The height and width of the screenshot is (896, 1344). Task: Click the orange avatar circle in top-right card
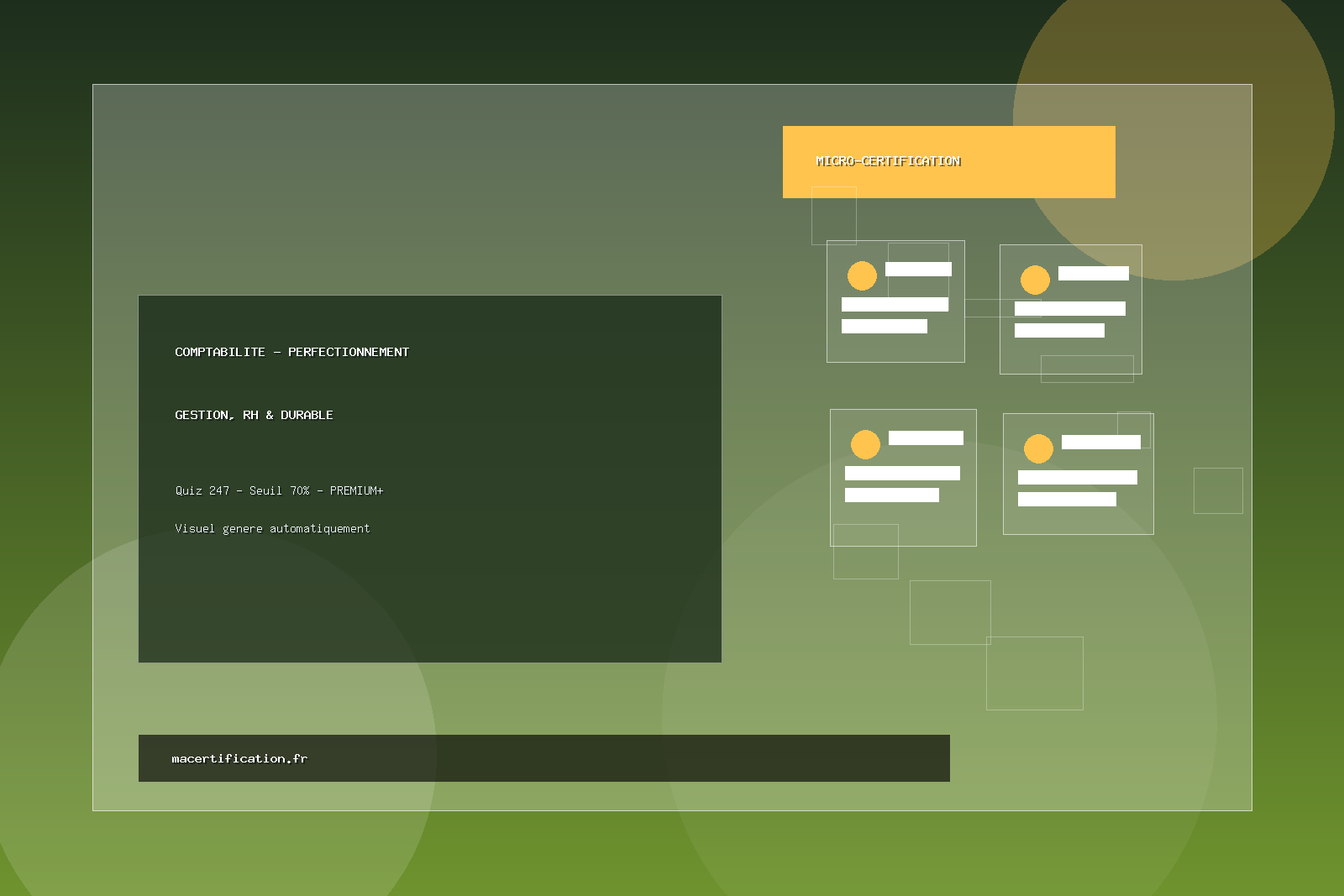(x=1035, y=280)
